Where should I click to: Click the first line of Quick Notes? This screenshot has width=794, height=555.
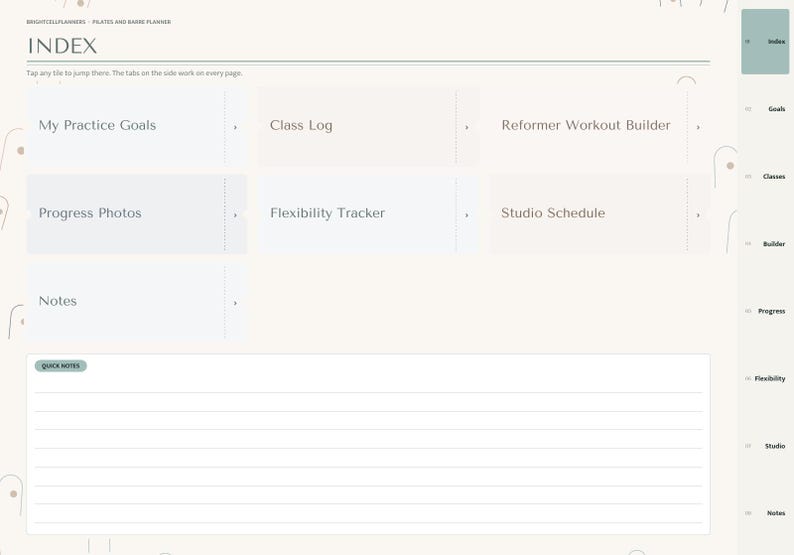click(x=368, y=385)
